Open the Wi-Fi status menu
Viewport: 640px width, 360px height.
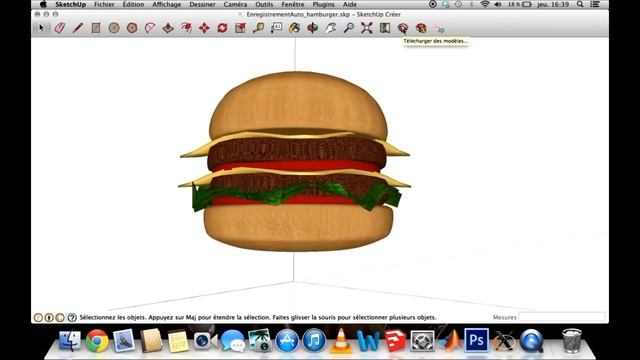click(485, 4)
